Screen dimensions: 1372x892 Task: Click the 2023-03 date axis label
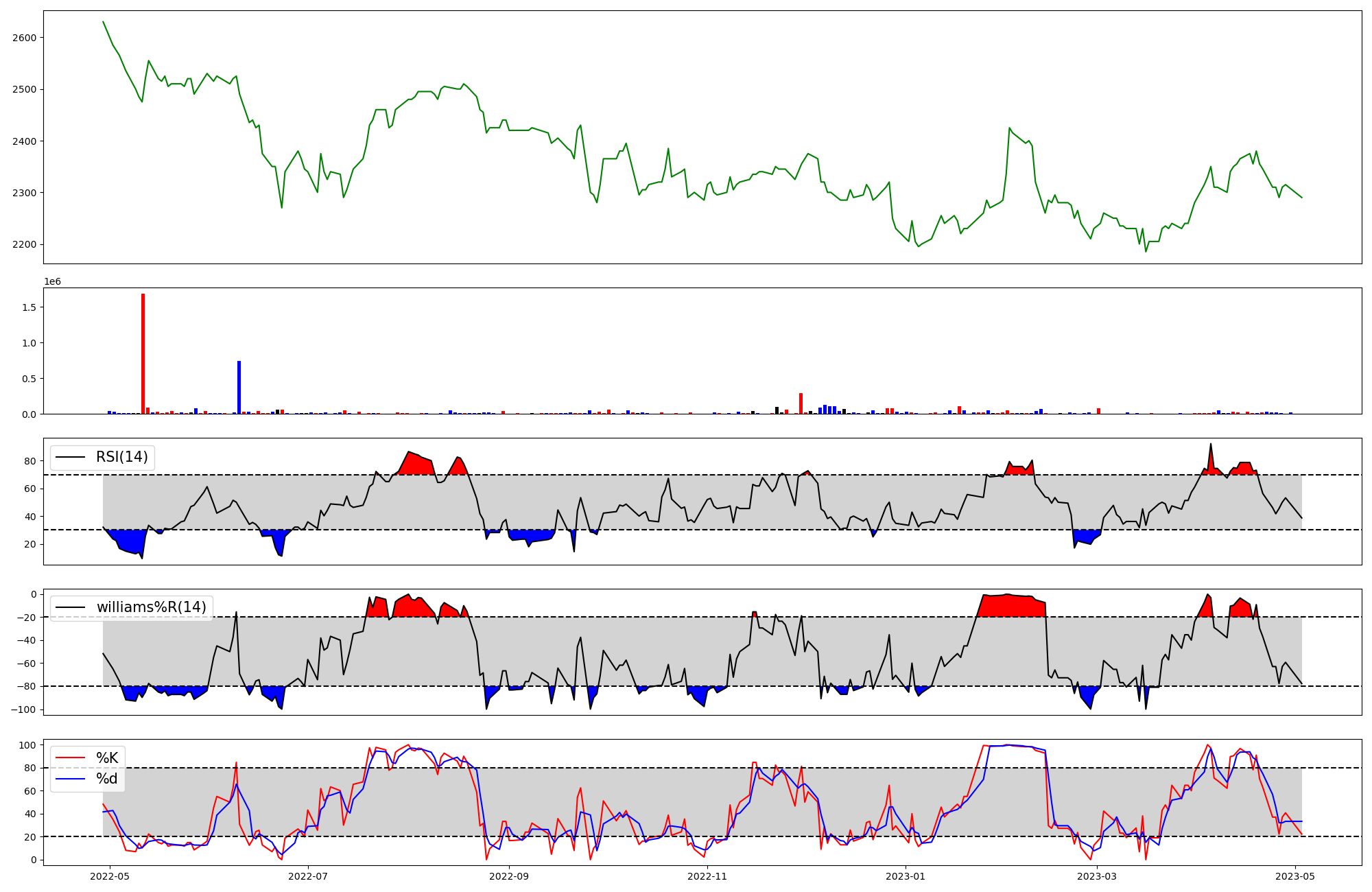pyautogui.click(x=1097, y=876)
